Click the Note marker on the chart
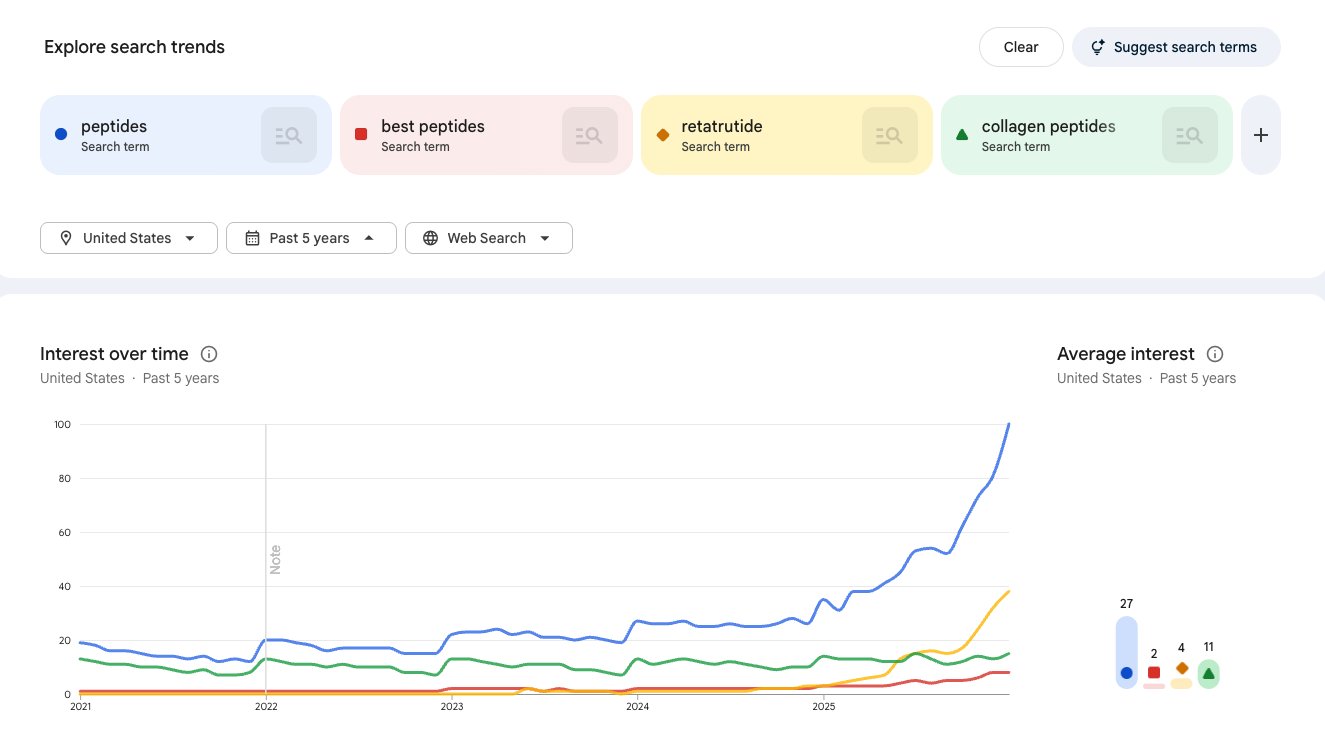 click(275, 559)
